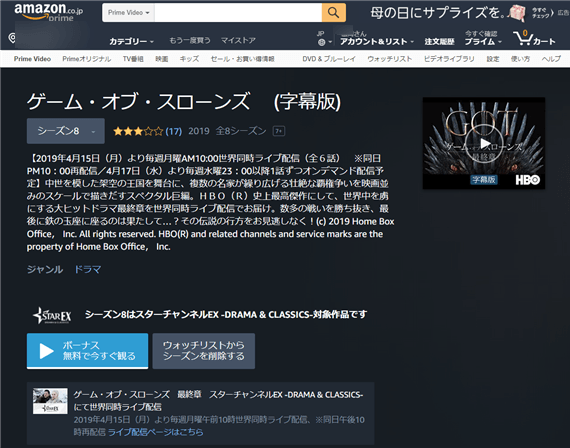
Task: Open the シーズン8 season selector
Action: [x=66, y=131]
